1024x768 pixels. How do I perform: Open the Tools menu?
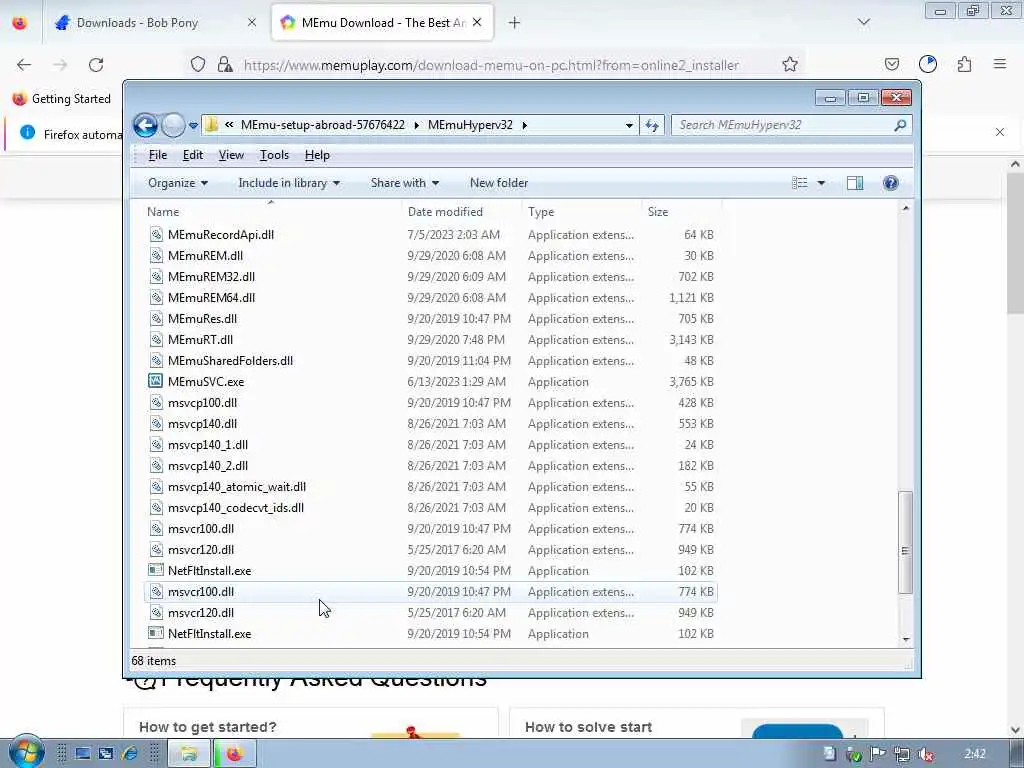(x=274, y=155)
